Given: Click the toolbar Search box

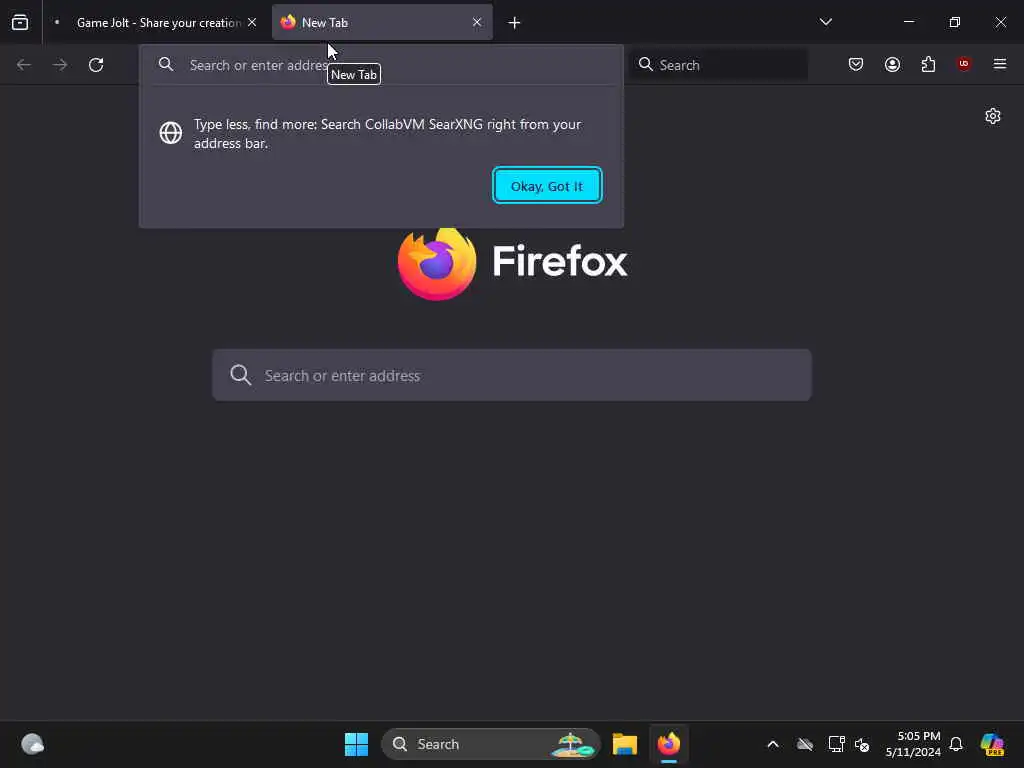Looking at the screenshot, I should 719,65.
